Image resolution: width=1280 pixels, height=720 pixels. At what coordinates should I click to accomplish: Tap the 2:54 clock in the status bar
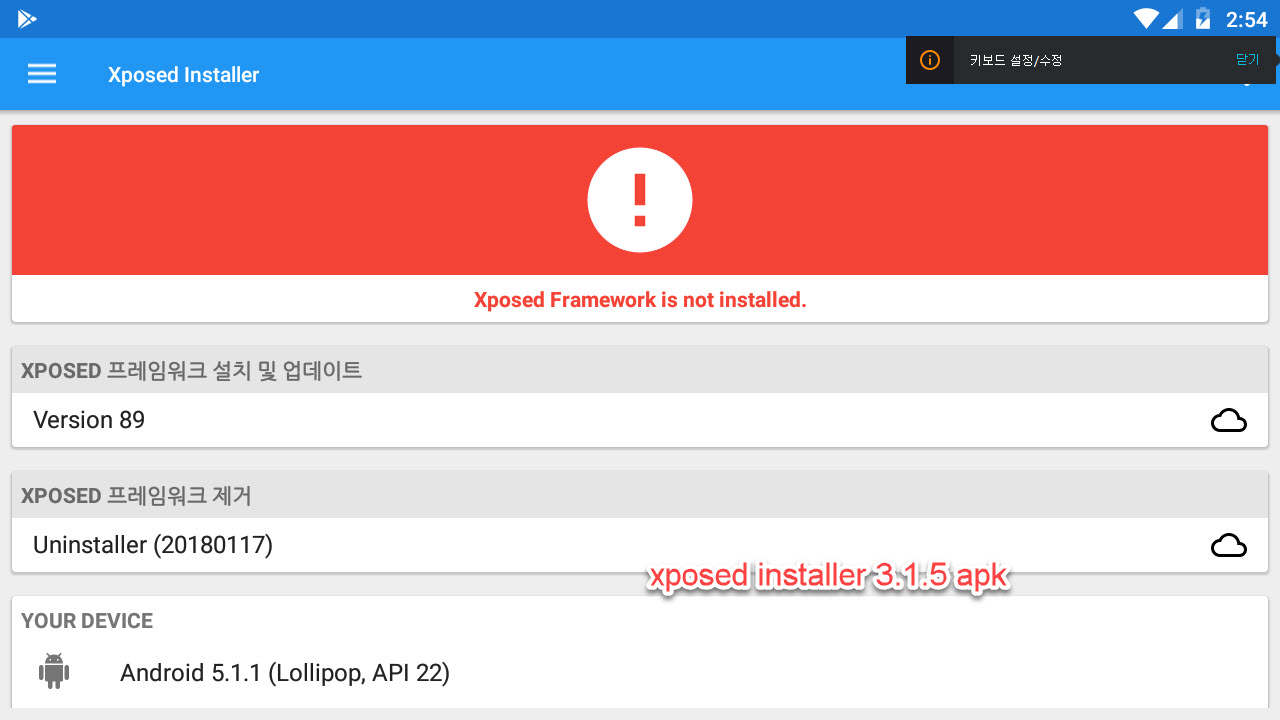tap(1246, 19)
